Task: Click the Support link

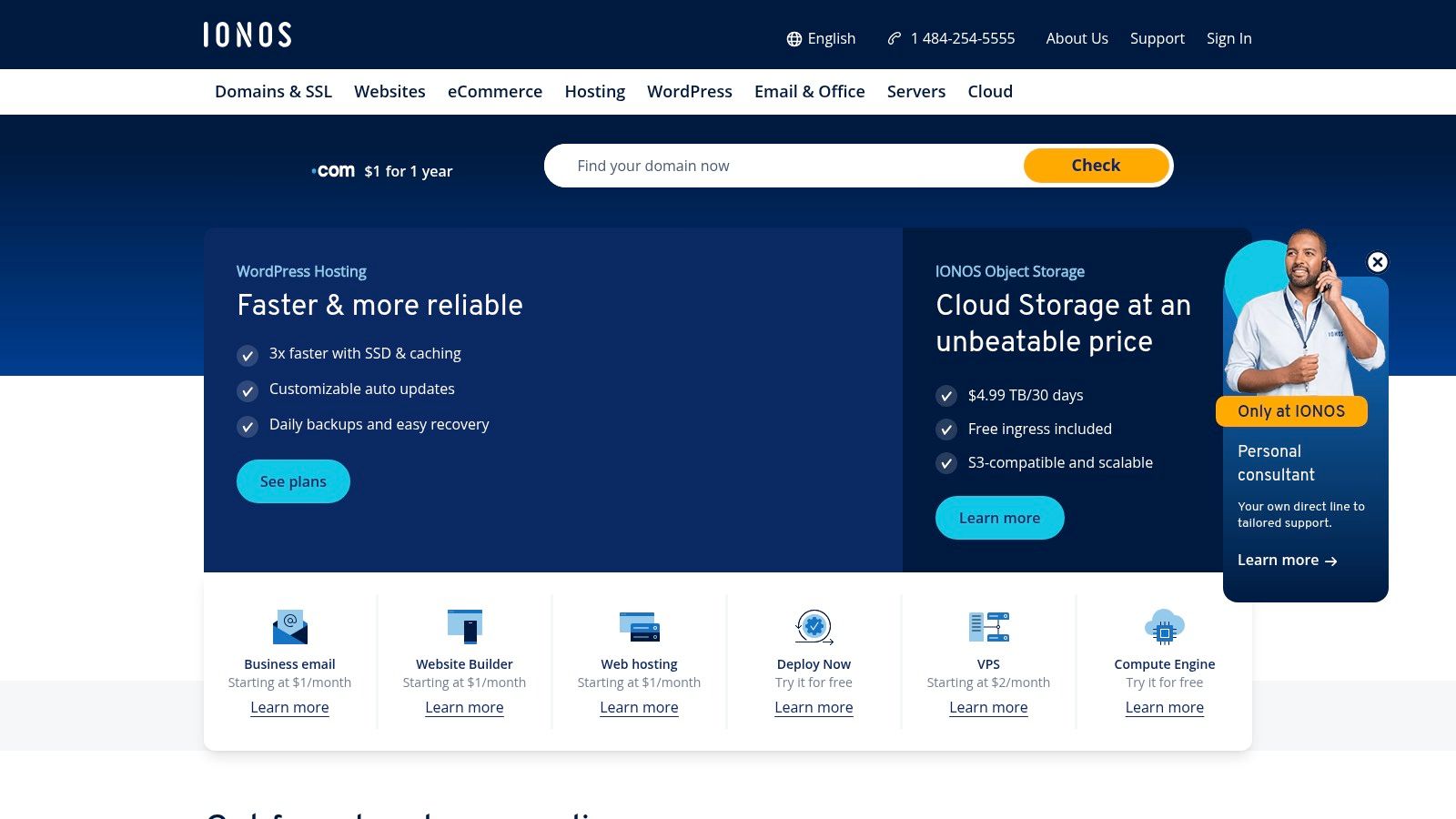Action: point(1158,38)
